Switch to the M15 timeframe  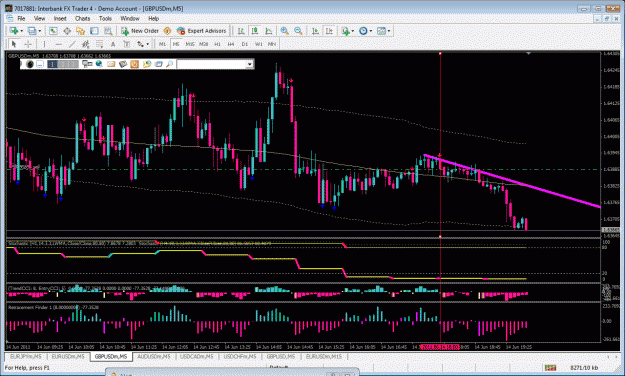click(190, 44)
